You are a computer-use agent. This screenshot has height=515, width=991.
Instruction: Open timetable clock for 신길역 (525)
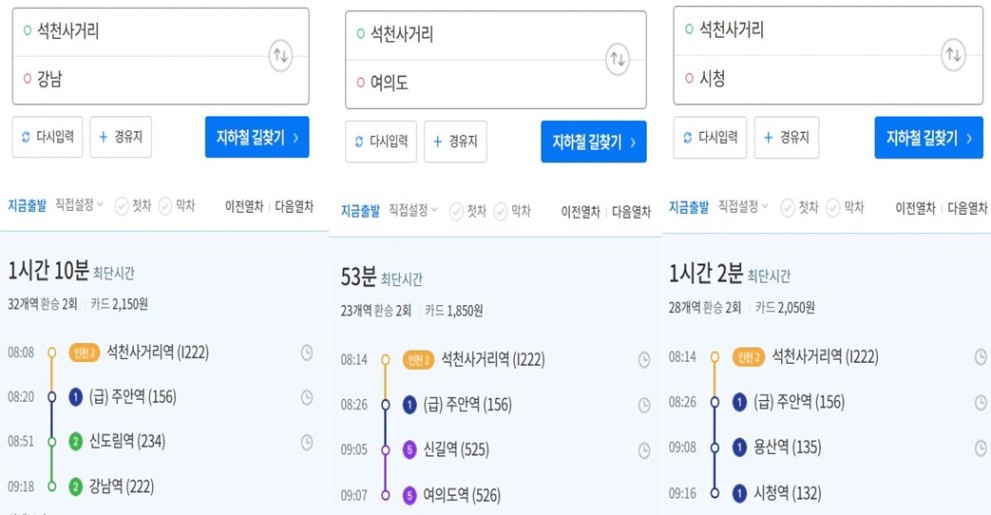pos(644,450)
